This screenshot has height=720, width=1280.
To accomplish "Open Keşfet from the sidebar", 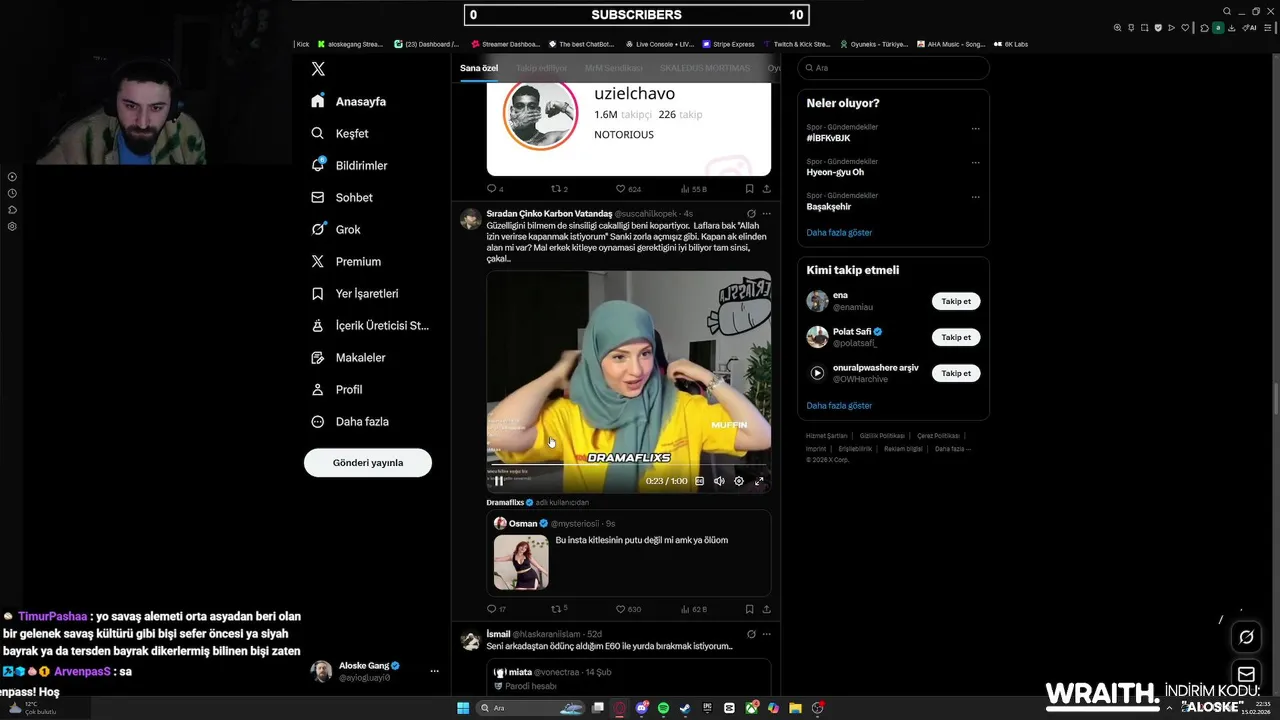I will point(340,133).
